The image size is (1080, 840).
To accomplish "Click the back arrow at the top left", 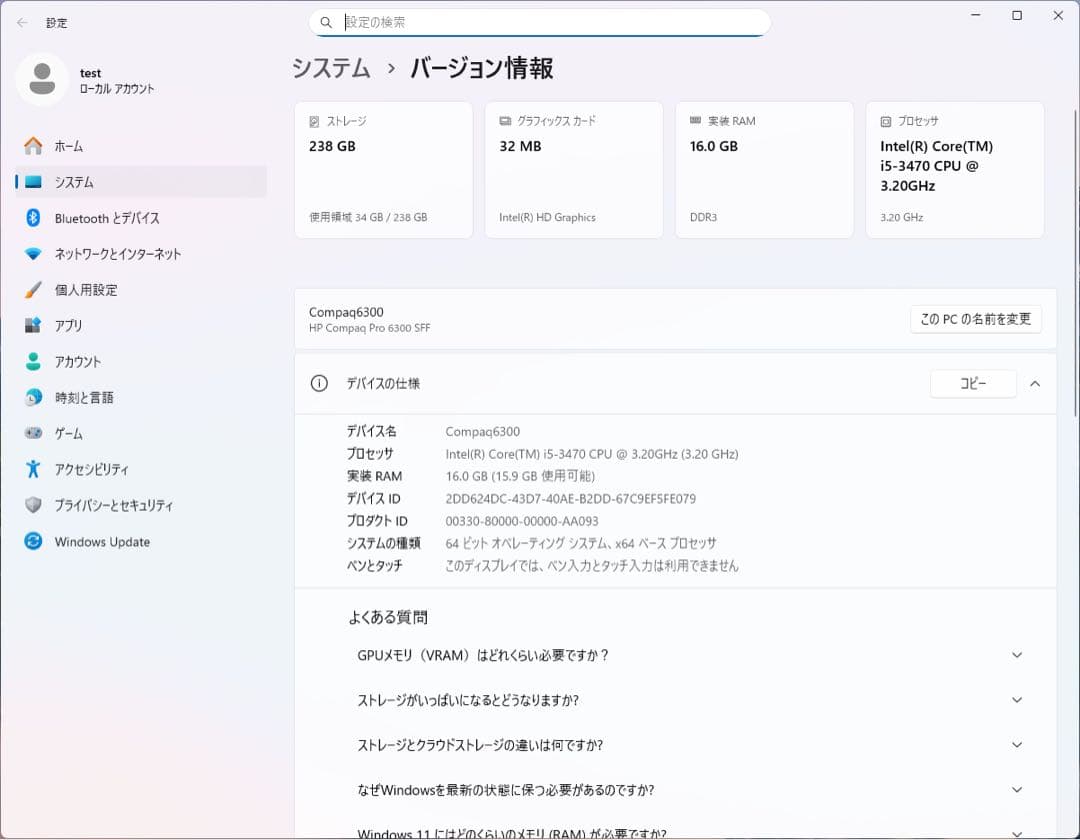I will coord(22,22).
